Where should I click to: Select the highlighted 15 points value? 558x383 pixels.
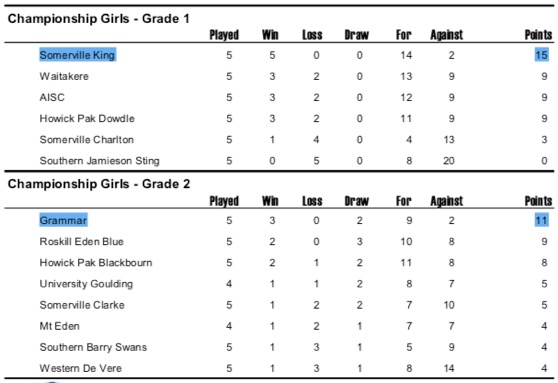point(541,55)
